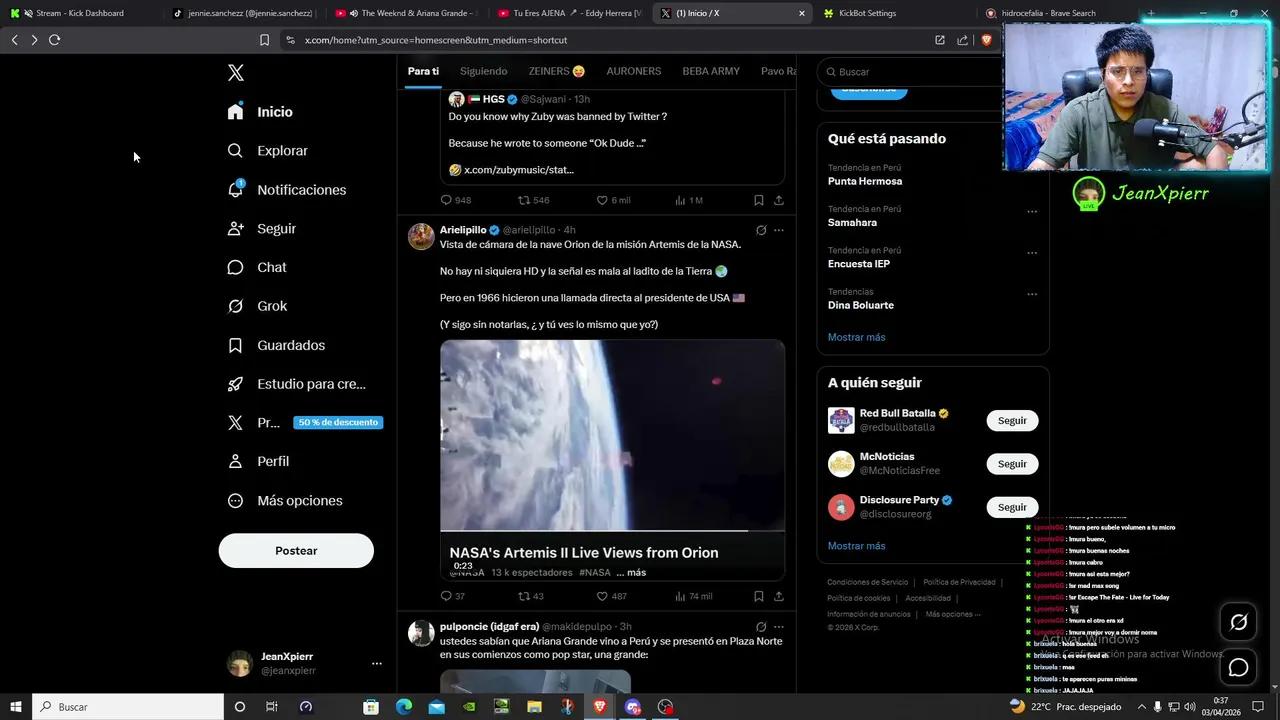Click the Postear button
The height and width of the screenshot is (720, 1280).
point(296,551)
